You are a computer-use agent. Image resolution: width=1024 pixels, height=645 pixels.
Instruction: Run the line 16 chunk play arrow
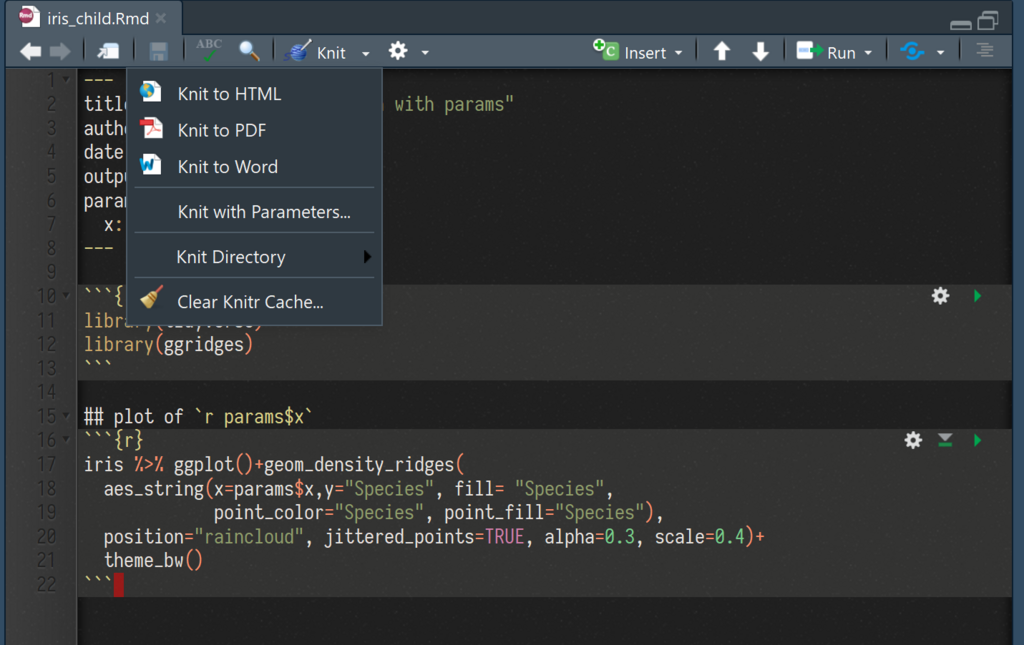click(977, 440)
